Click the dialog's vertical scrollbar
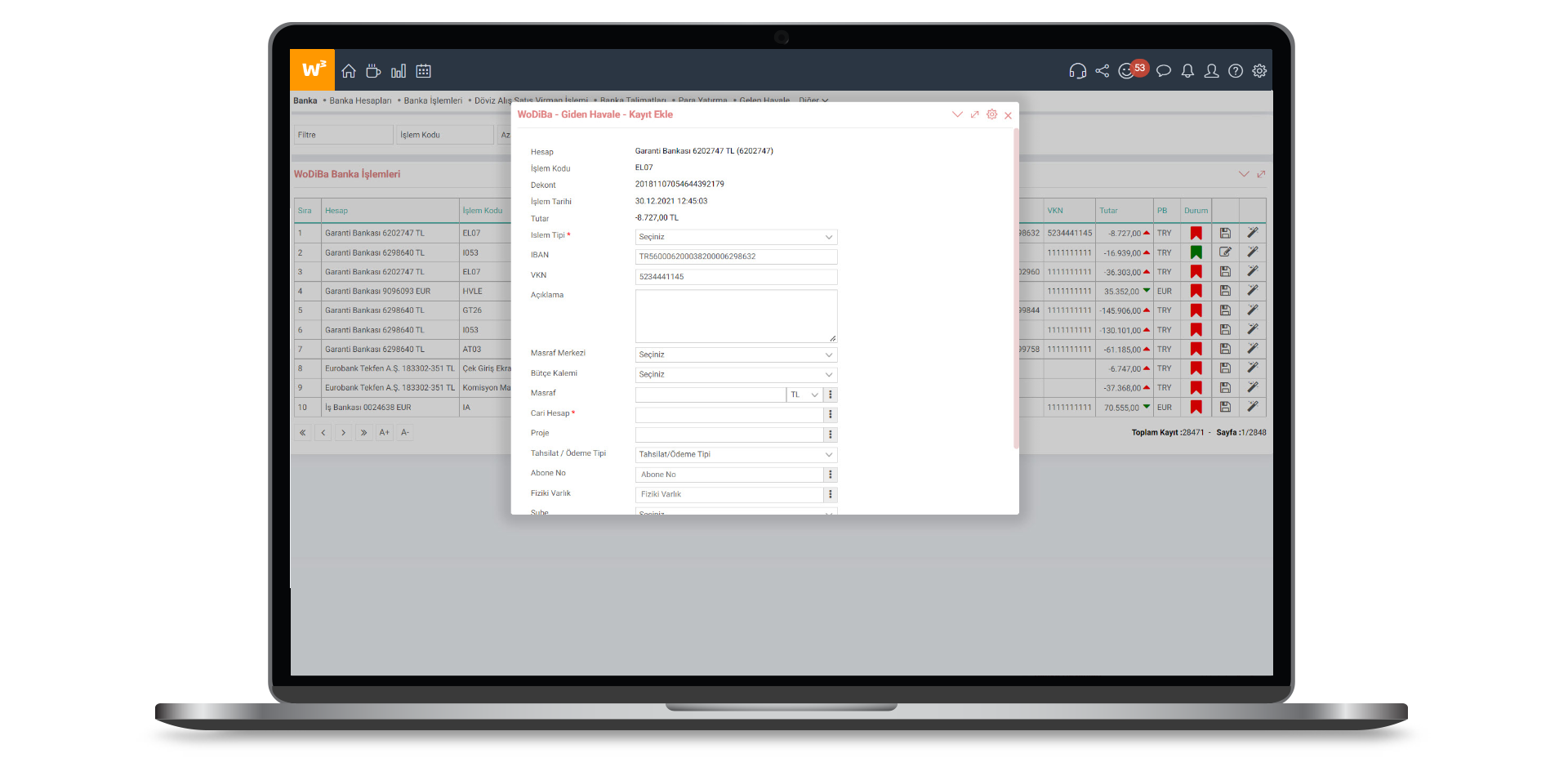The height and width of the screenshot is (767, 1568). pos(1016,288)
